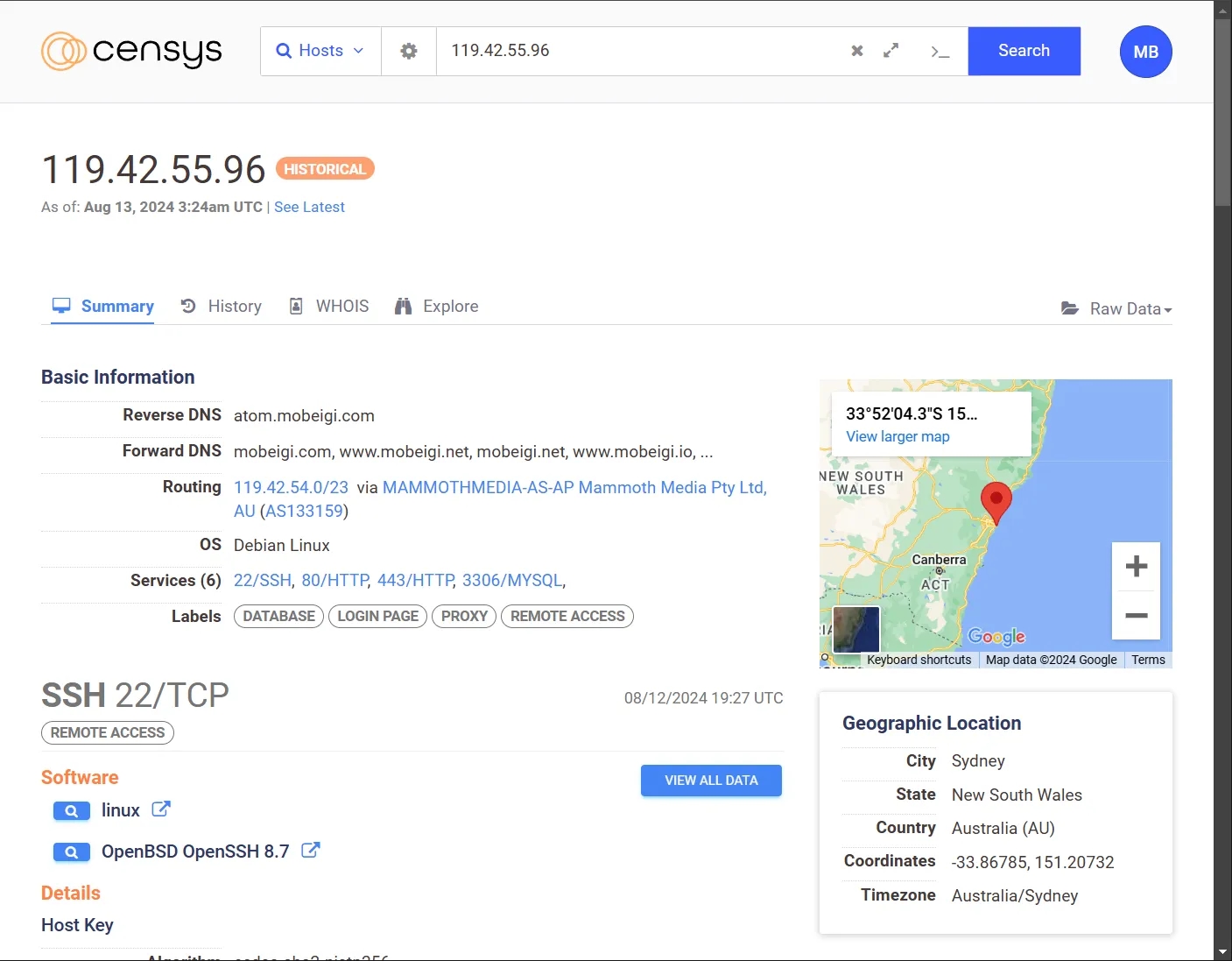Open the MB user account menu
This screenshot has height=961, width=1232.
point(1145,52)
